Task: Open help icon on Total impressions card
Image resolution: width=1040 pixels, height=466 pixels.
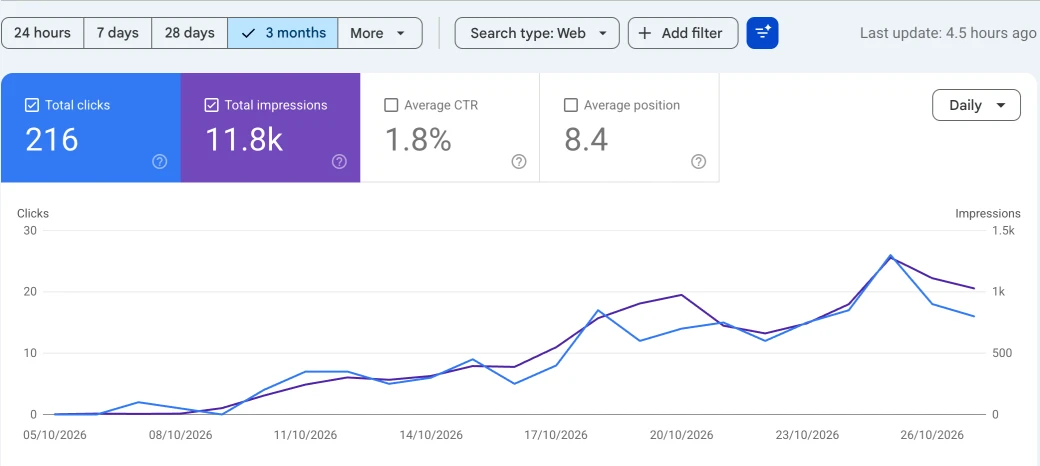Action: [x=340, y=162]
